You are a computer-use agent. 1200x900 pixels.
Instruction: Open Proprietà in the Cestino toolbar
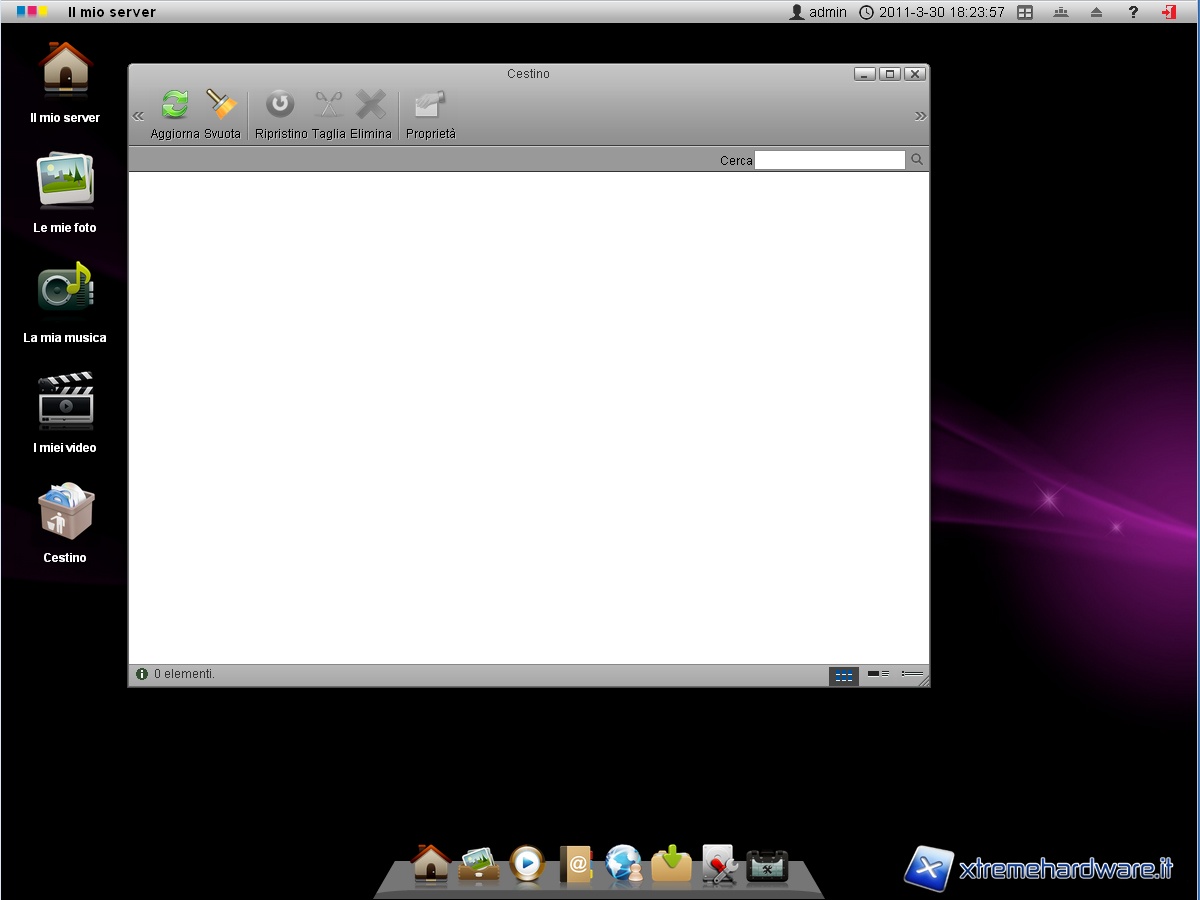click(430, 105)
